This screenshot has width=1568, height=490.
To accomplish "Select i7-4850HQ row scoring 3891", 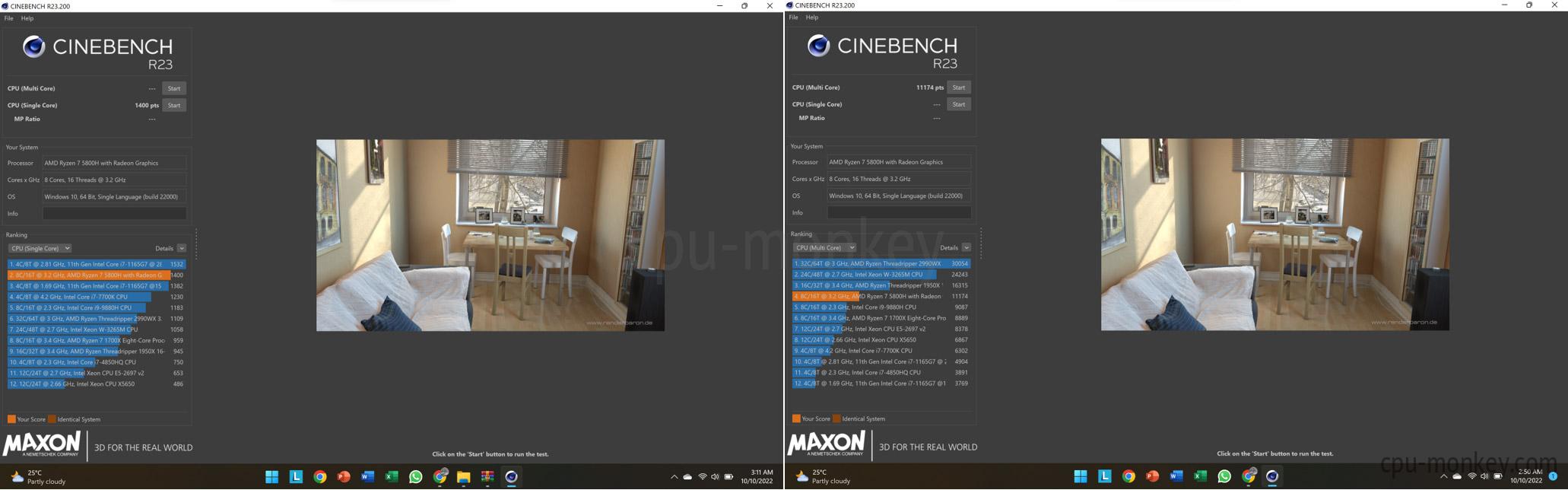I will tap(881, 373).
